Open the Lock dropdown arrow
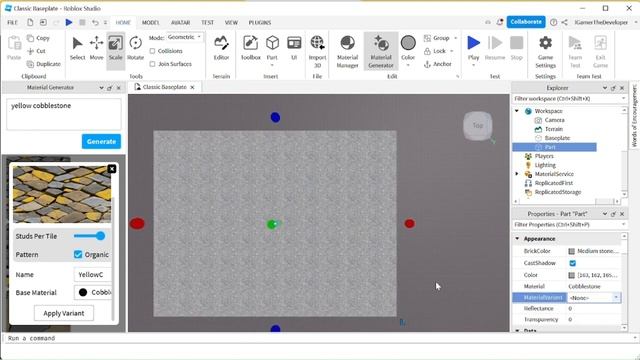The image size is (640, 360). click(452, 51)
